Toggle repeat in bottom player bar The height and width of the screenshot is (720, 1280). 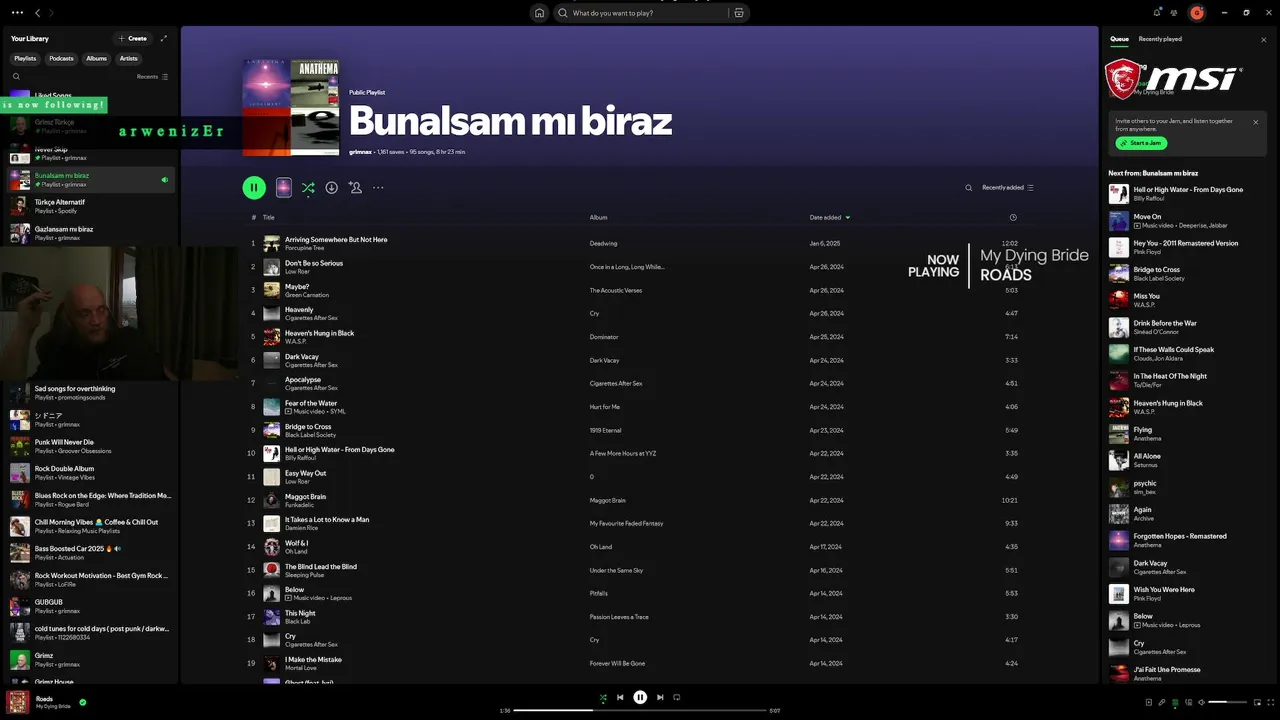click(677, 697)
